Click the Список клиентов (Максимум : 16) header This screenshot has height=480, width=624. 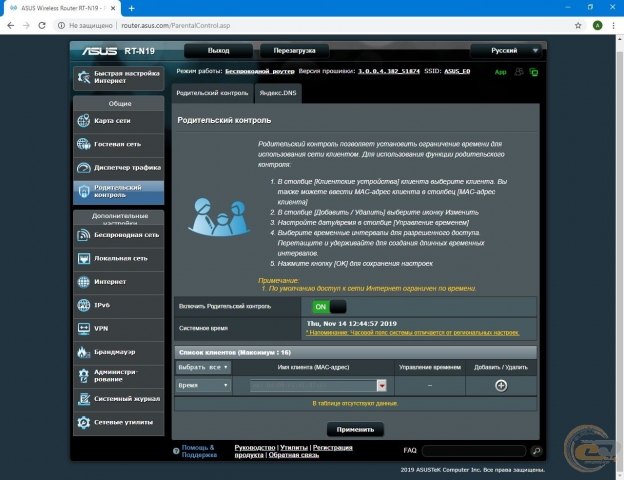point(355,353)
